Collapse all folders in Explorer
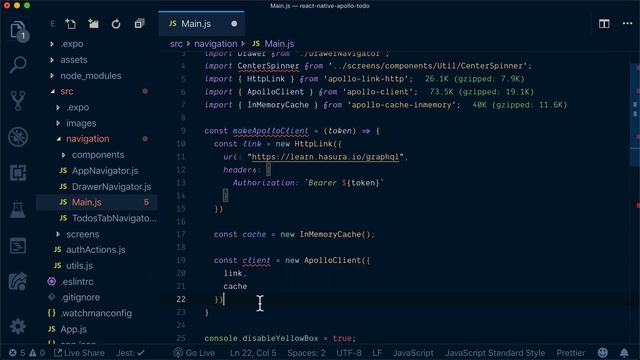640x360 pixels. (x=139, y=24)
